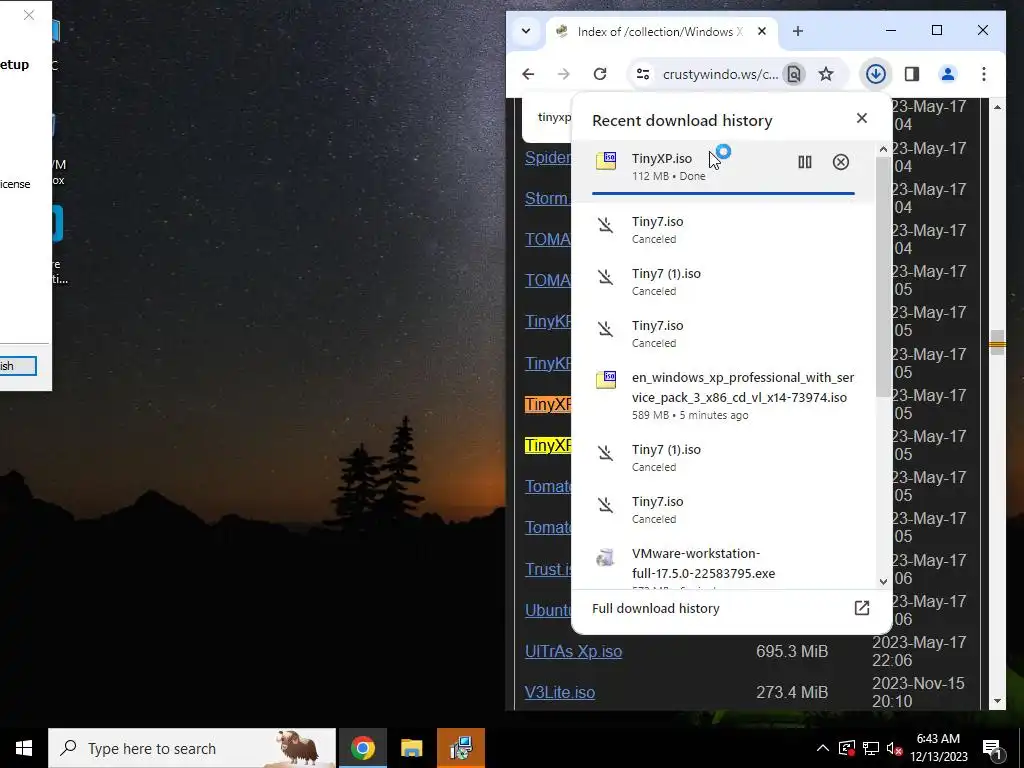Click the VMware-workstation-full-17.5.0 exe entry
The height and width of the screenshot is (768, 1024).
click(x=722, y=564)
